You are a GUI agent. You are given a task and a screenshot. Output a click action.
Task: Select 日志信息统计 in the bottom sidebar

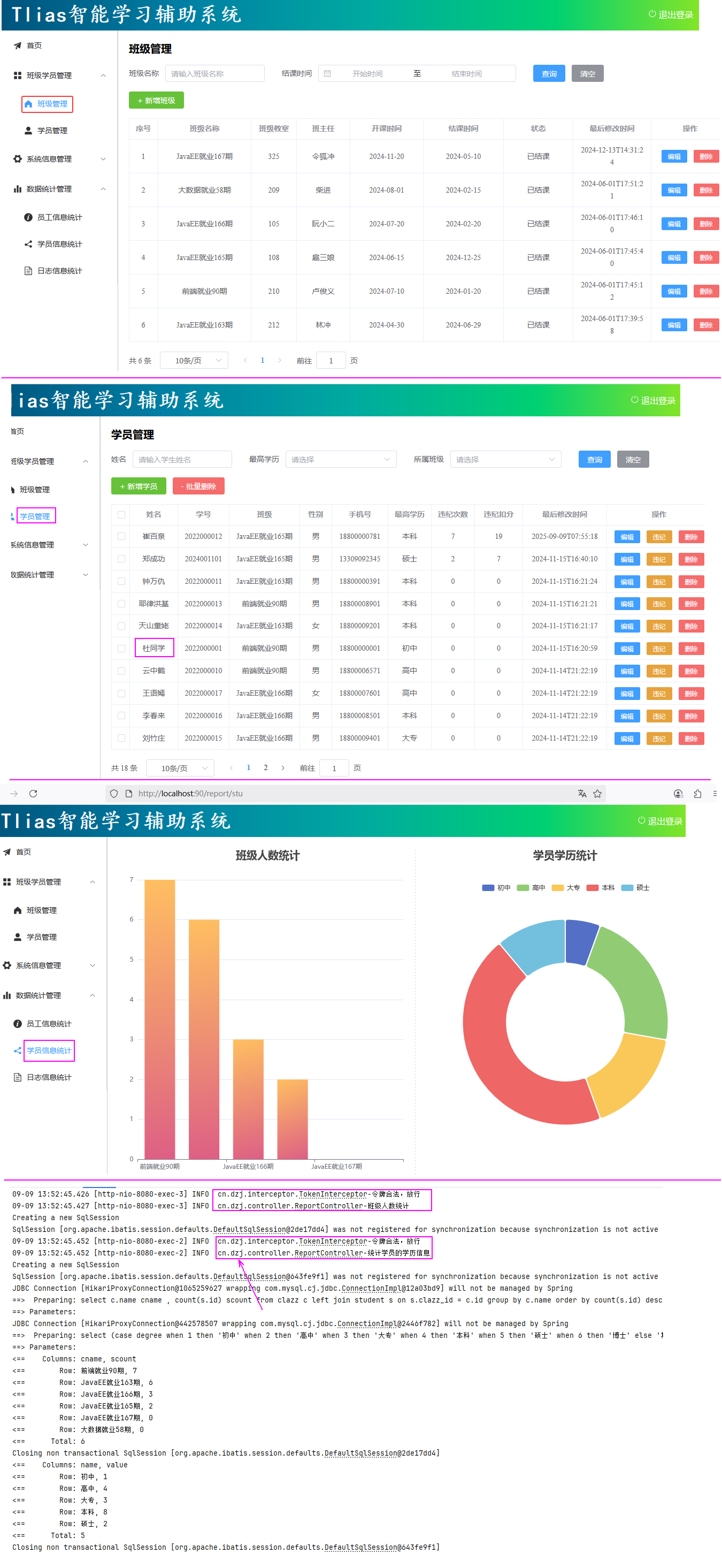point(49,1077)
